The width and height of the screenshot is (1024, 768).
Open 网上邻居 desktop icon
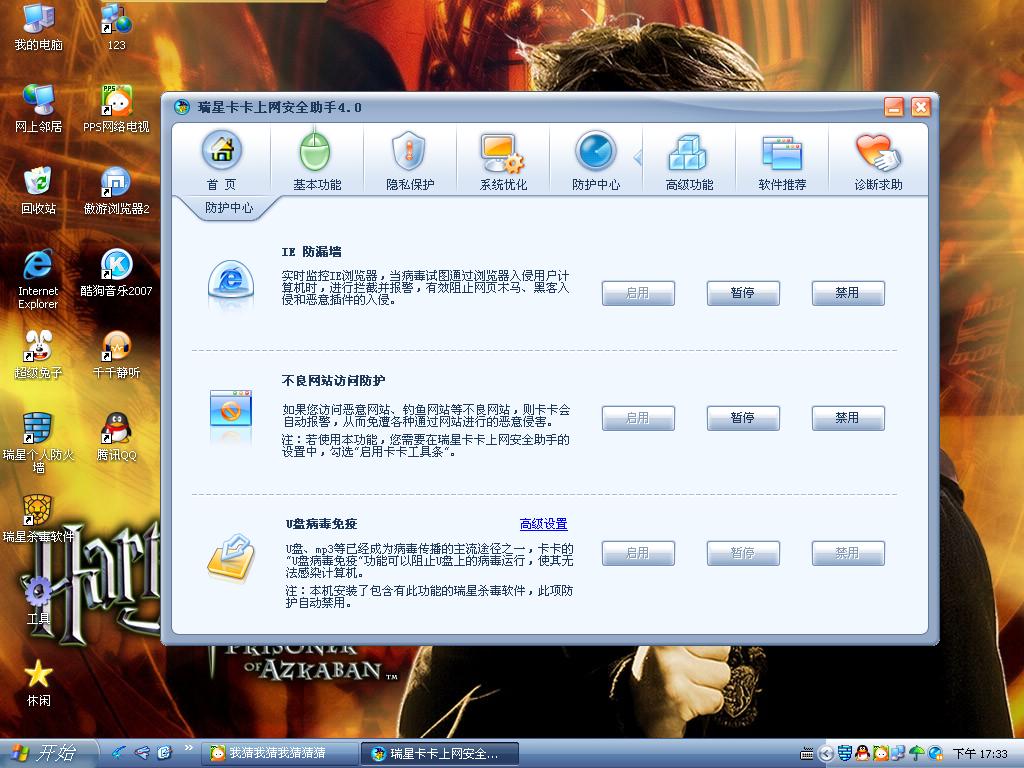point(39,108)
